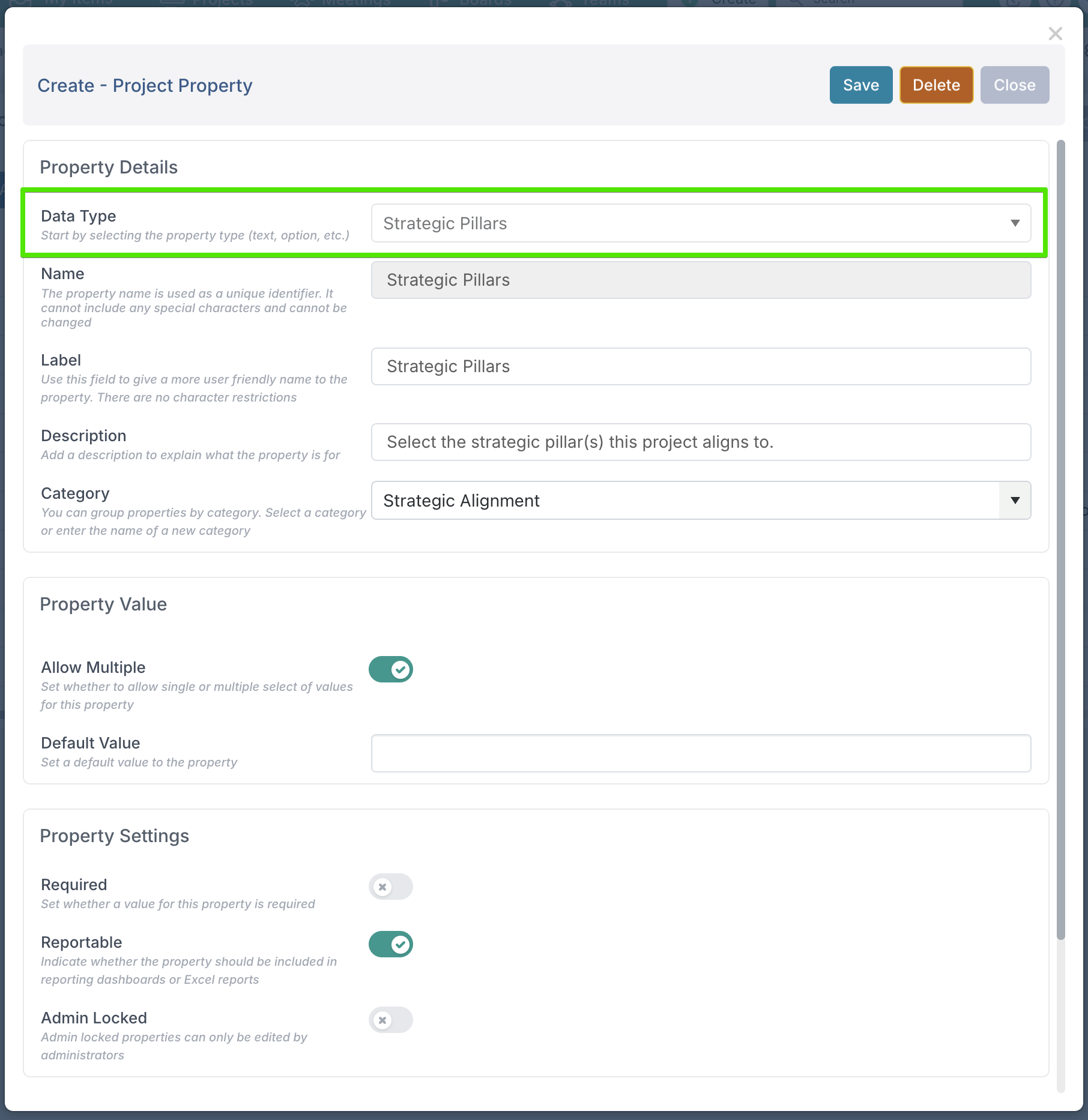Screen dimensions: 1088x1120
Task: Enable the Admin Locked switch
Action: click(x=391, y=1020)
